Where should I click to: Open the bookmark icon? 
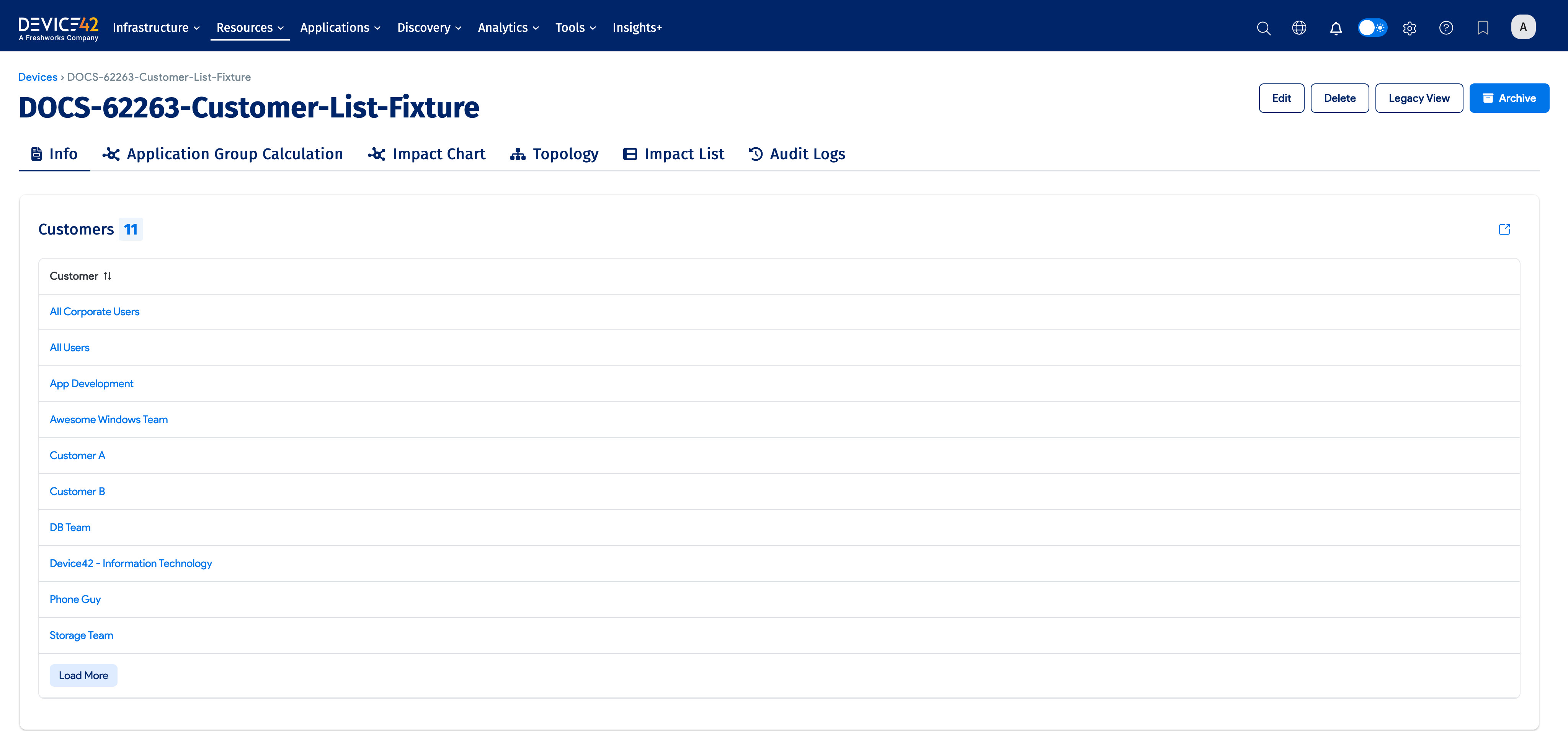click(1483, 28)
